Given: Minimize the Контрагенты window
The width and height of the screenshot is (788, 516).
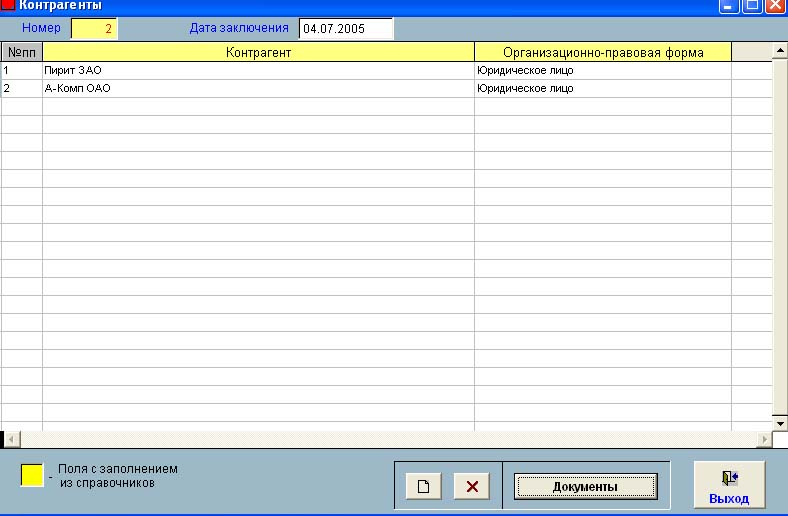Looking at the screenshot, I should click(x=729, y=5).
